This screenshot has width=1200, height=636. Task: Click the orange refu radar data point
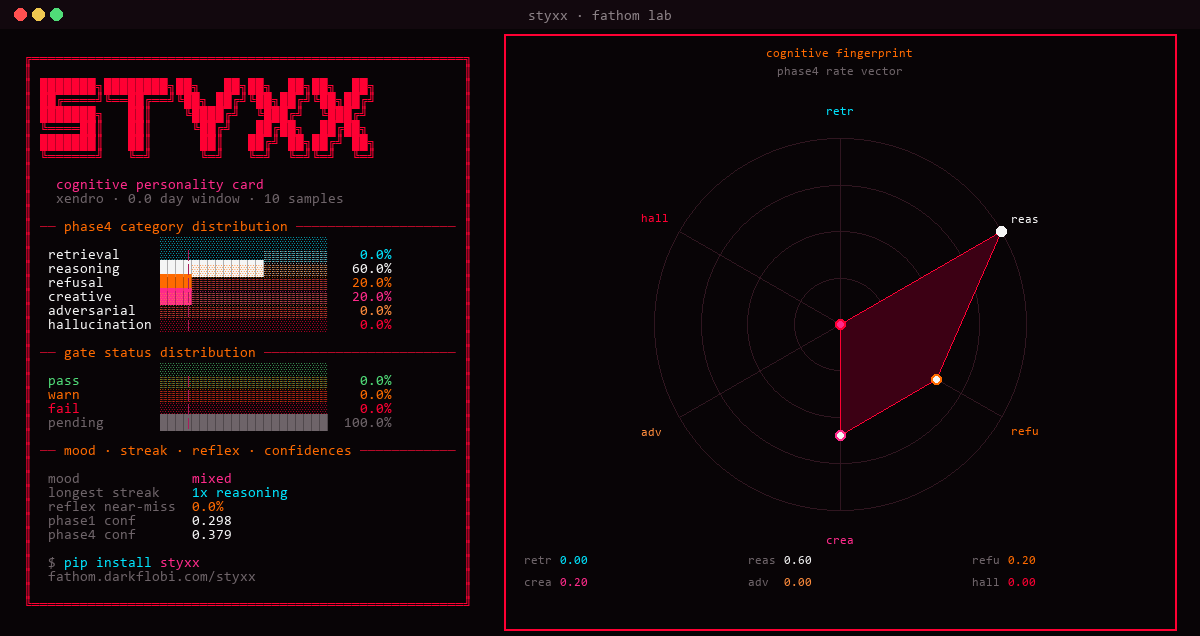936,379
